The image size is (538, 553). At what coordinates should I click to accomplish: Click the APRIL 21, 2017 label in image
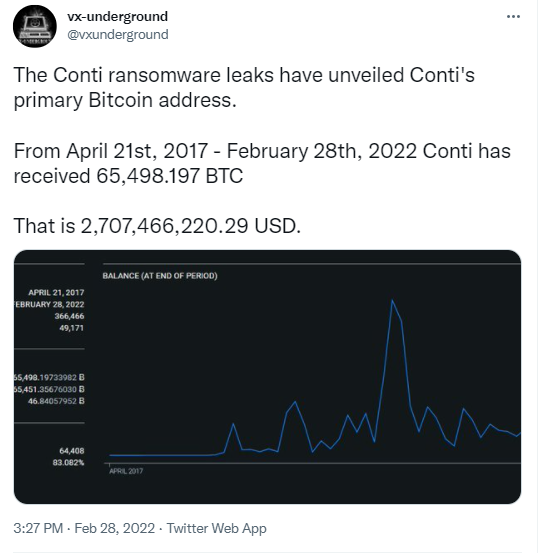click(x=56, y=292)
